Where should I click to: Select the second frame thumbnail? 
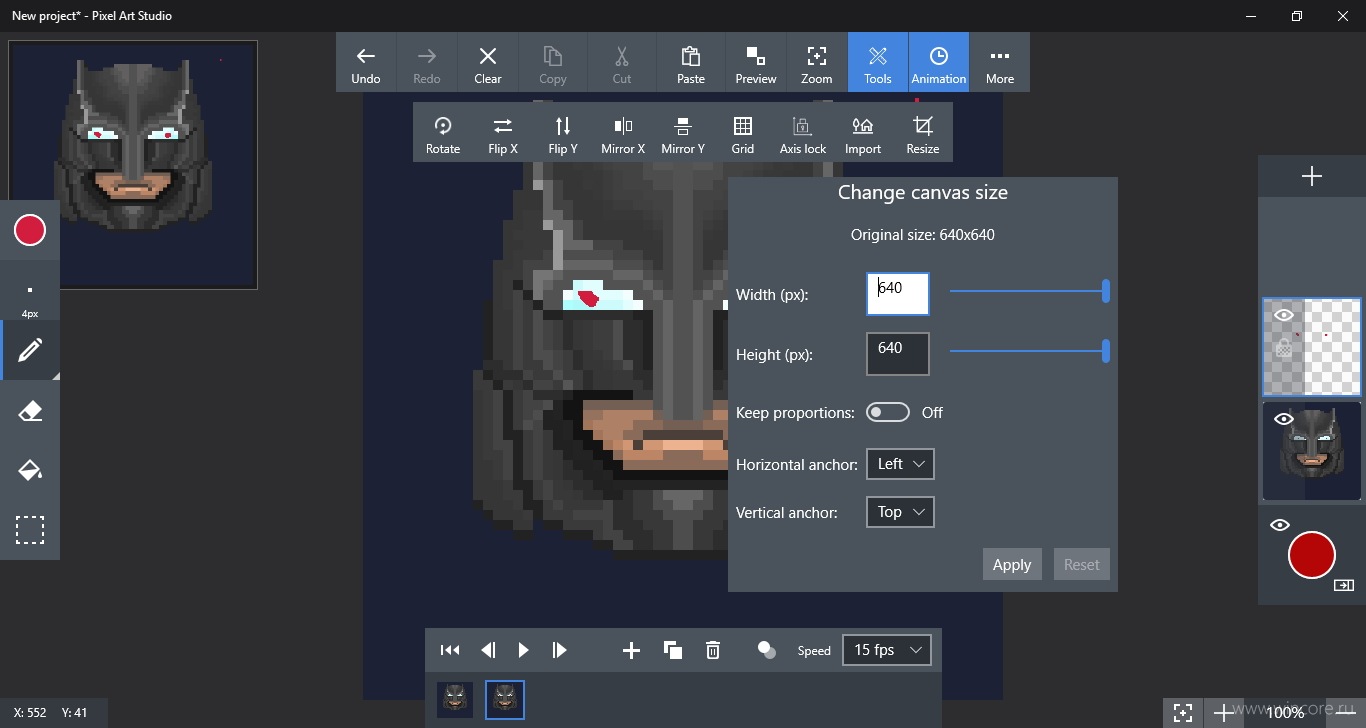505,700
